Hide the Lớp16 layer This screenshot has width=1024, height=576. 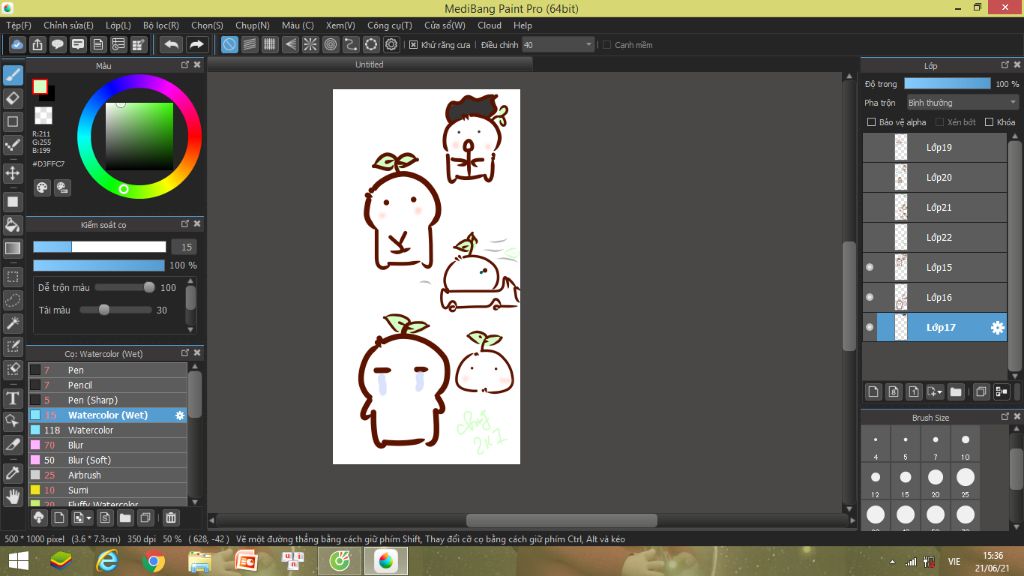[869, 297]
